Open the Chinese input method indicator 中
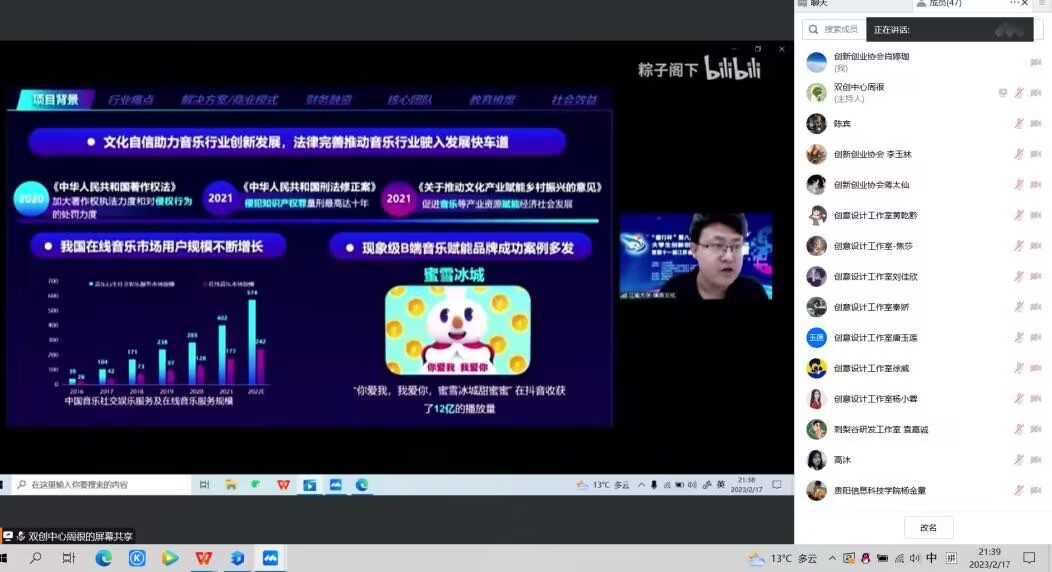 (x=932, y=558)
